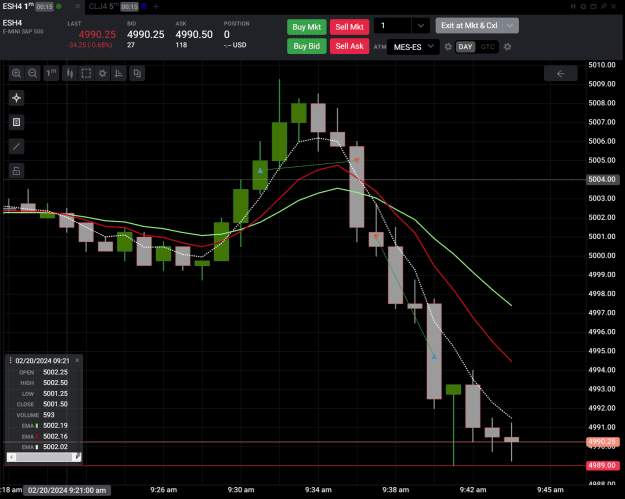Click the 02/20/2024 9:21:00 am time label
This screenshot has width=625, height=499.
click(x=67, y=490)
